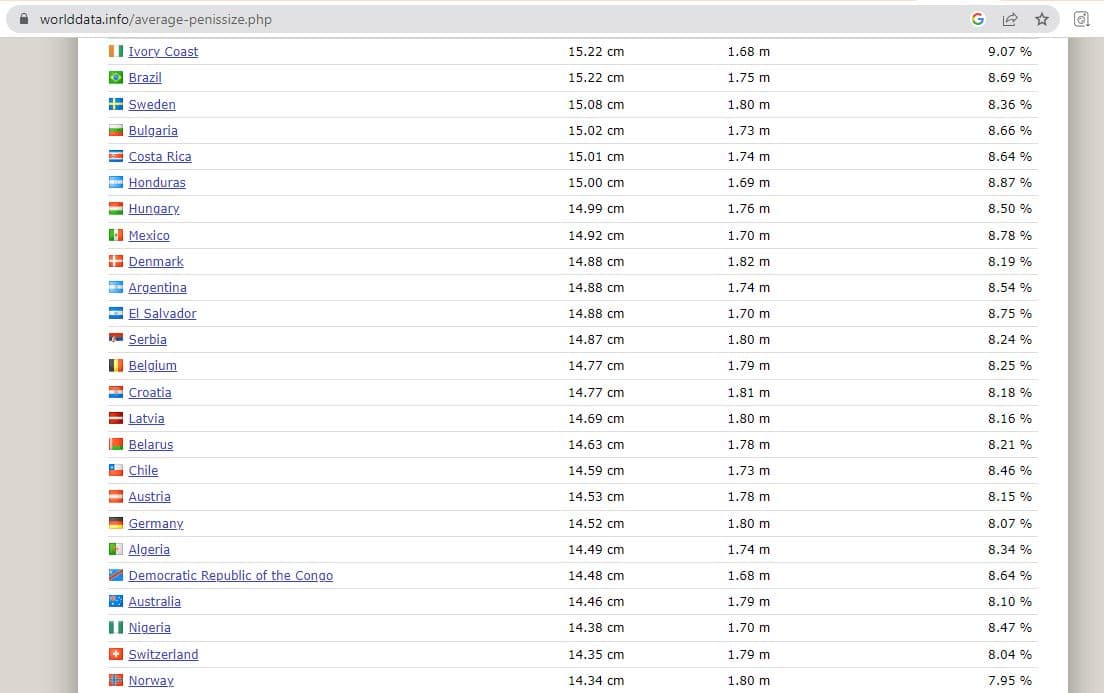Follow the Argentina link
The width and height of the screenshot is (1104, 693).
tap(158, 287)
